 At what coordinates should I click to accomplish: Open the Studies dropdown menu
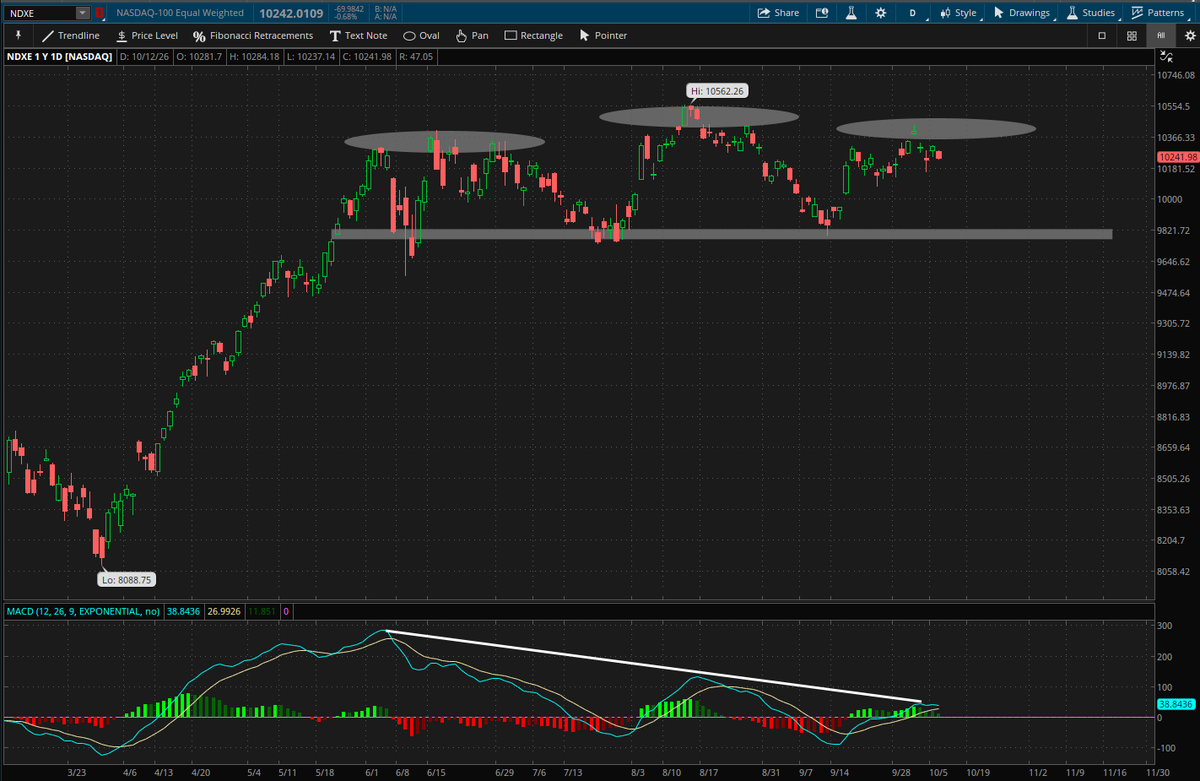coord(1090,13)
